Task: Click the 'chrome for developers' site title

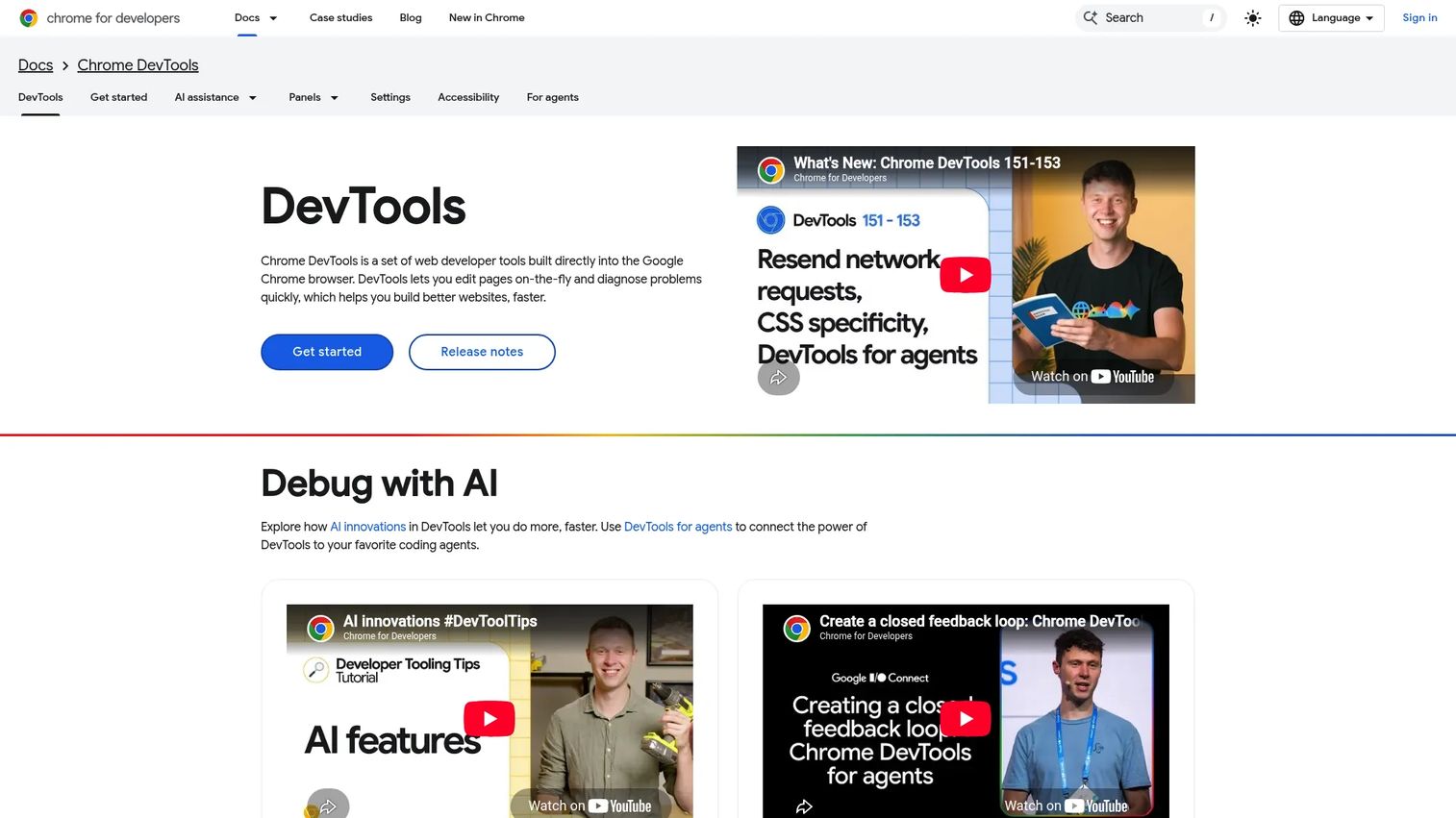Action: (113, 18)
